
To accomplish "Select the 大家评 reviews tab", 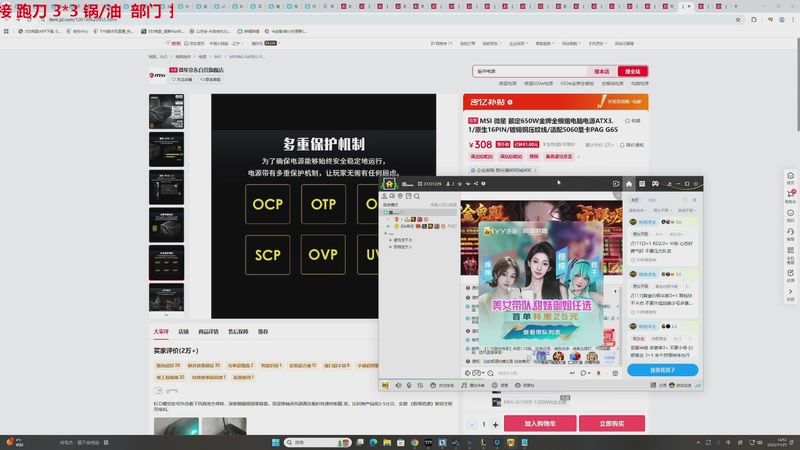I will click(161, 332).
